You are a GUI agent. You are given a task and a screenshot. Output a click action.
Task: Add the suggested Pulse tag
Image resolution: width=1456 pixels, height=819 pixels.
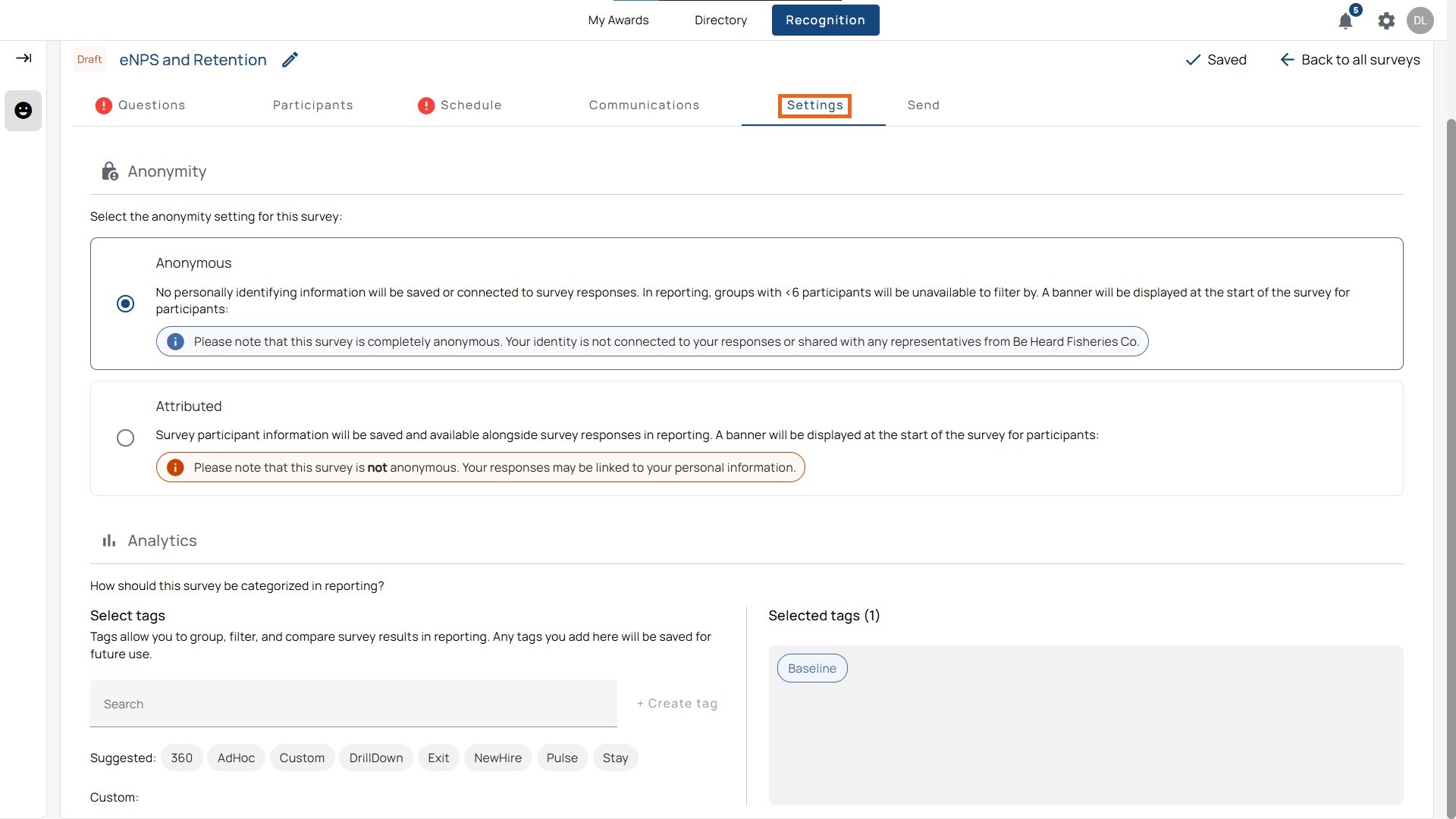click(562, 758)
